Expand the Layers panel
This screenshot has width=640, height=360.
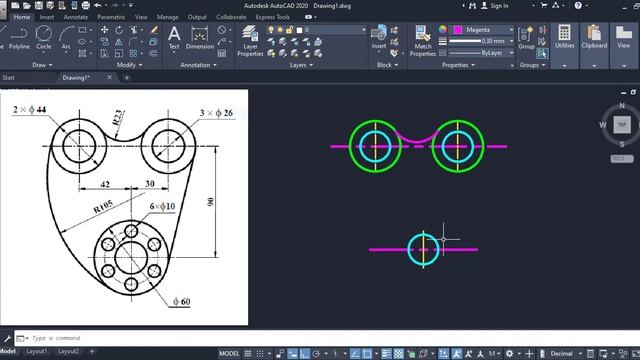point(301,65)
